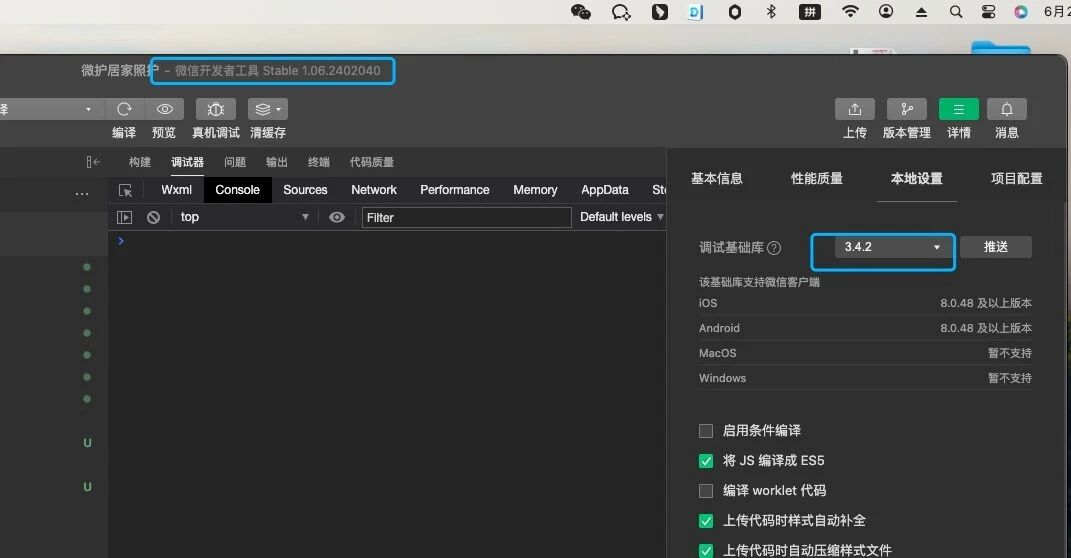The width and height of the screenshot is (1071, 558).
Task: Uncheck 将 JS 编译成 ES5 checkbox
Action: [706, 461]
